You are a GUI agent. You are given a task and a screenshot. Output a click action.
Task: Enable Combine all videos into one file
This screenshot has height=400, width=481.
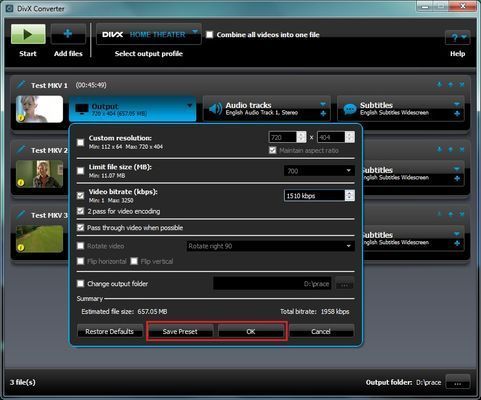pyautogui.click(x=209, y=35)
